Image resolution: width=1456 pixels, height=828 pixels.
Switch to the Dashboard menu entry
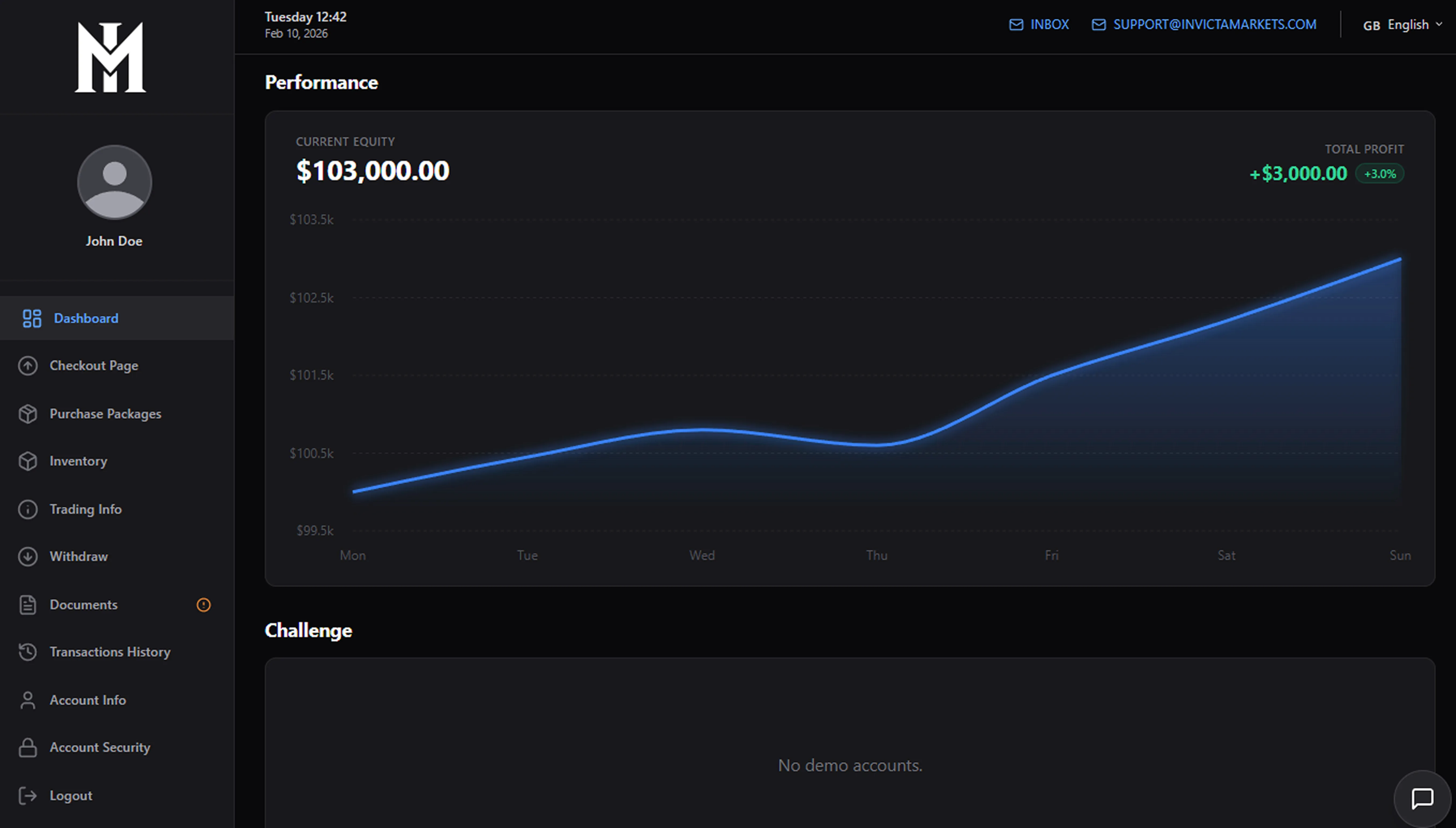coord(86,318)
